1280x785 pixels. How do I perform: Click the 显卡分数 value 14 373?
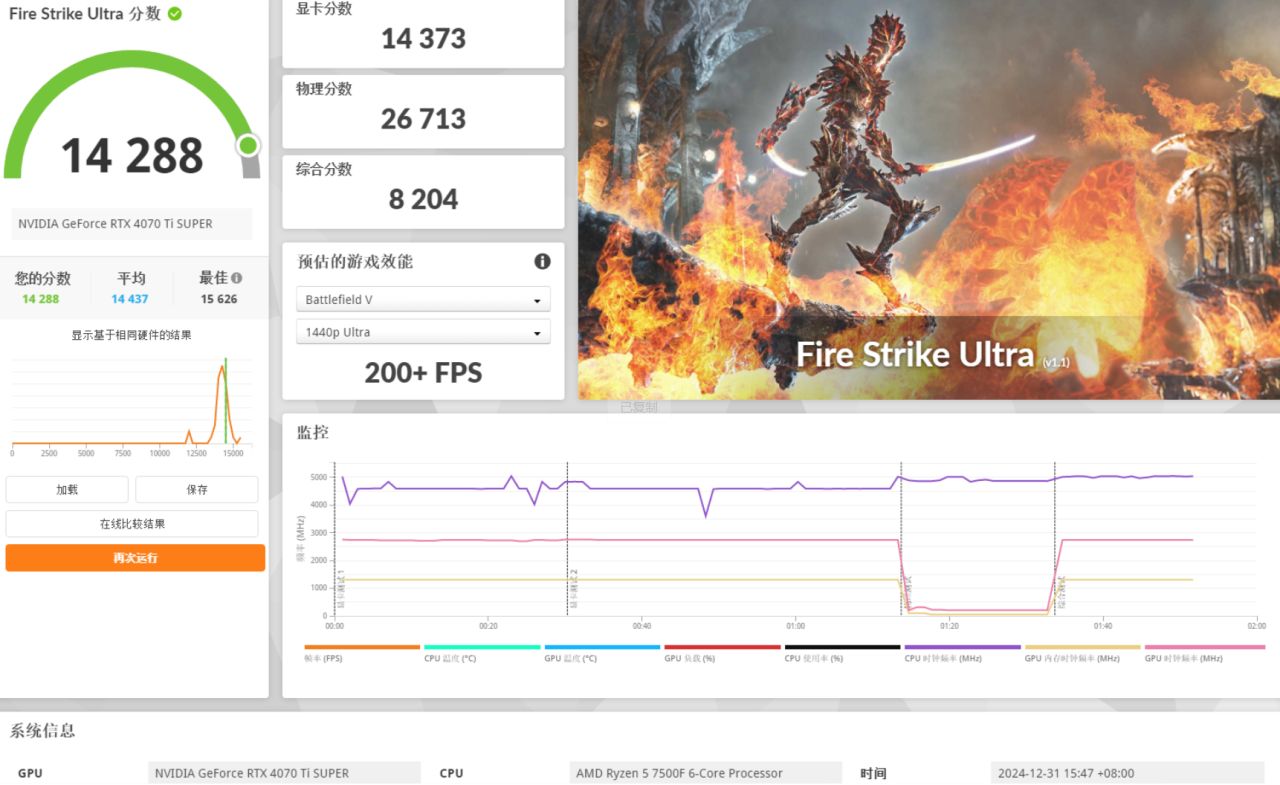tap(423, 39)
